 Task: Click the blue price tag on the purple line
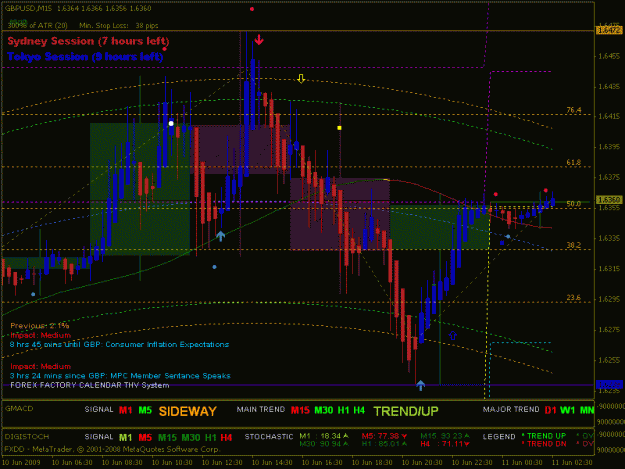point(609,385)
